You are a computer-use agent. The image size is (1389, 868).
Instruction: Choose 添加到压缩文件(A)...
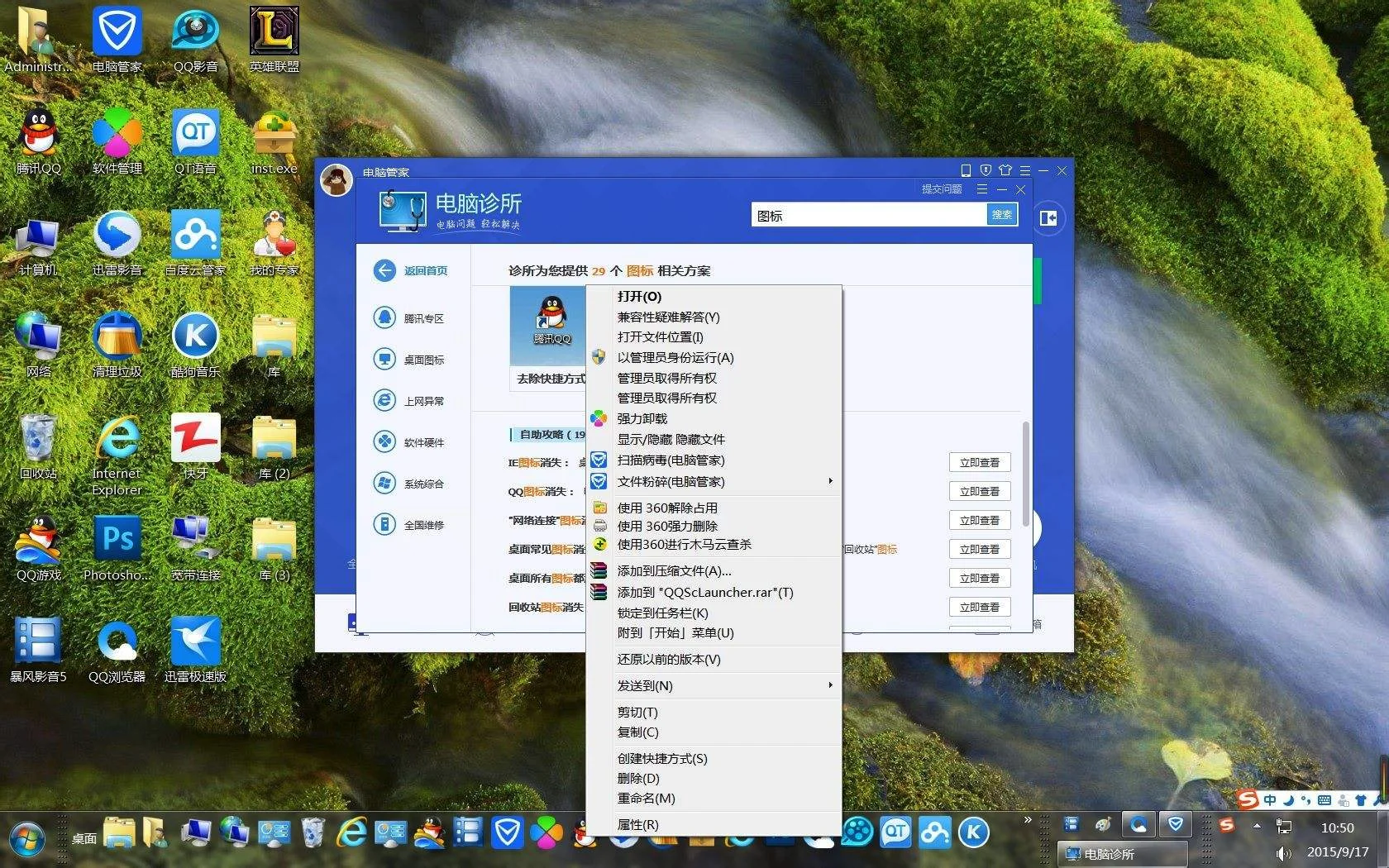tap(714, 571)
